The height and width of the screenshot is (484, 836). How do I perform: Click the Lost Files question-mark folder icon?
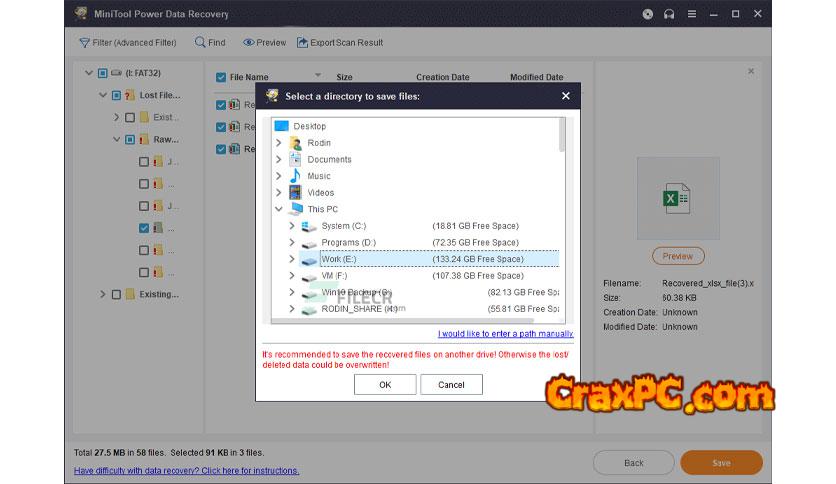[130, 95]
